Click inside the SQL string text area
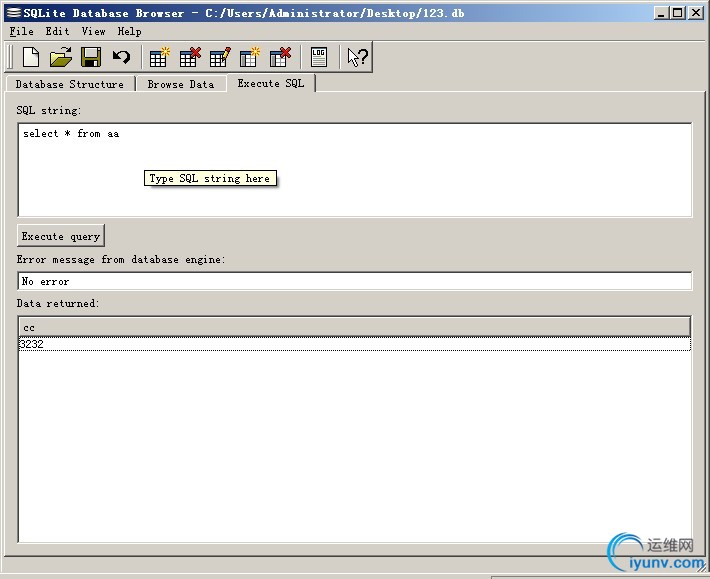The height and width of the screenshot is (579, 710). 355,170
